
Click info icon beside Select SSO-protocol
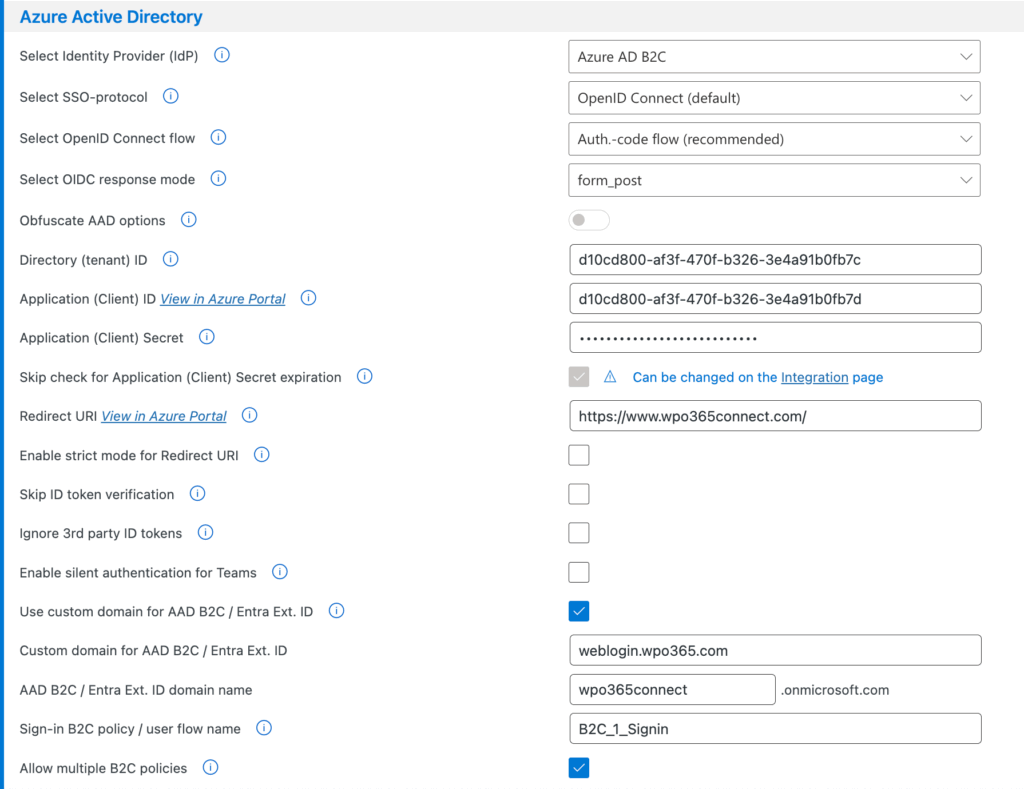click(170, 96)
